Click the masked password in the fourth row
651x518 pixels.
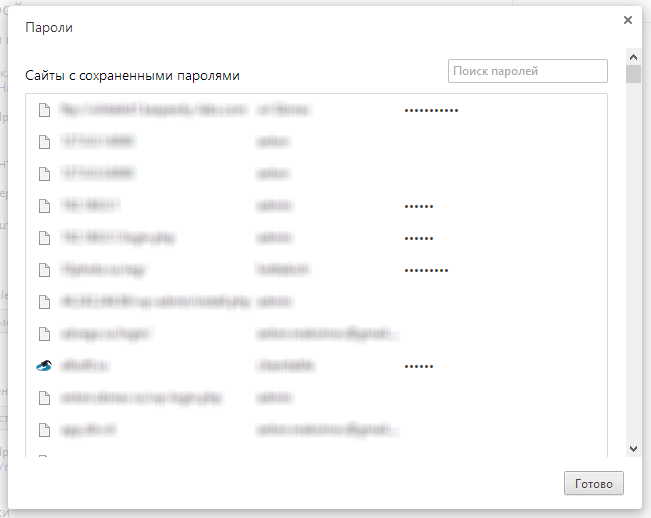(419, 206)
